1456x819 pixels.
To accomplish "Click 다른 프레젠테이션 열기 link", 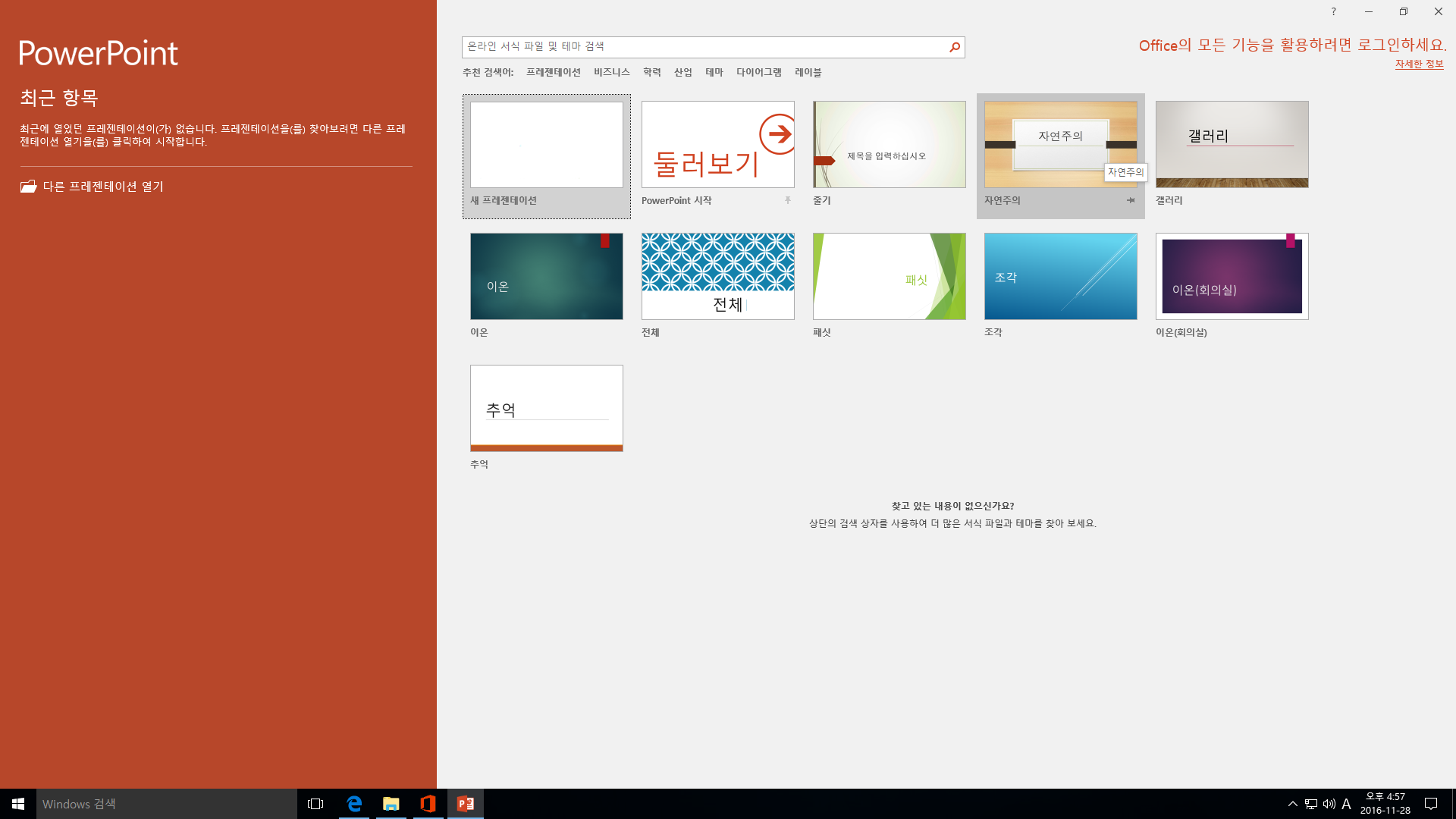I will pos(103,187).
